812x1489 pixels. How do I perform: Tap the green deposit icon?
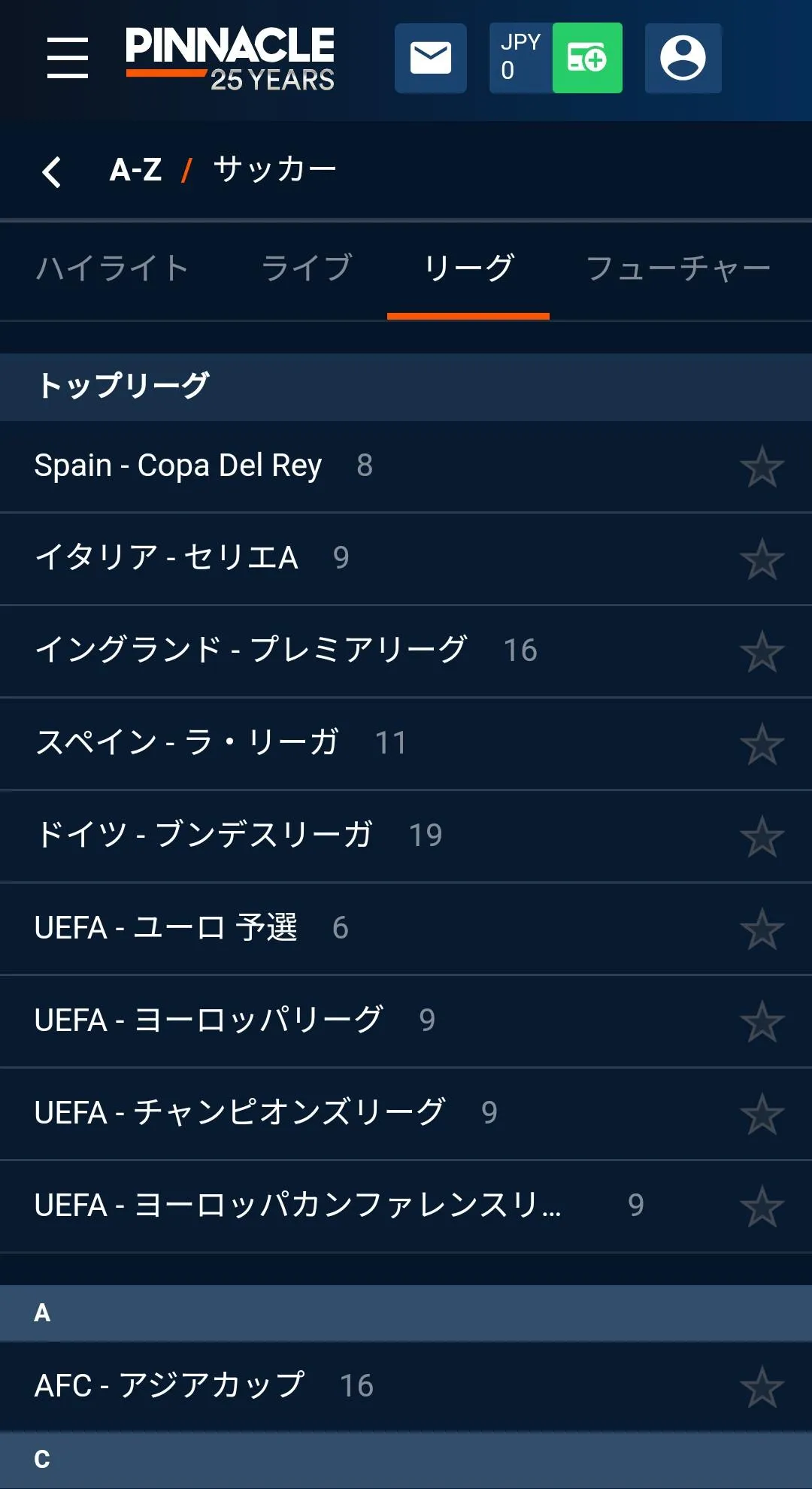pyautogui.click(x=587, y=58)
